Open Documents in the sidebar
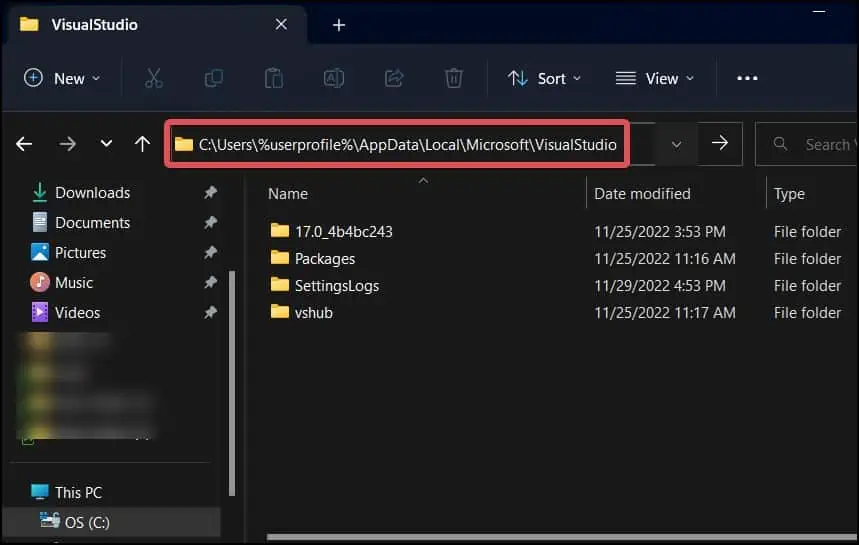 pyautogui.click(x=93, y=223)
